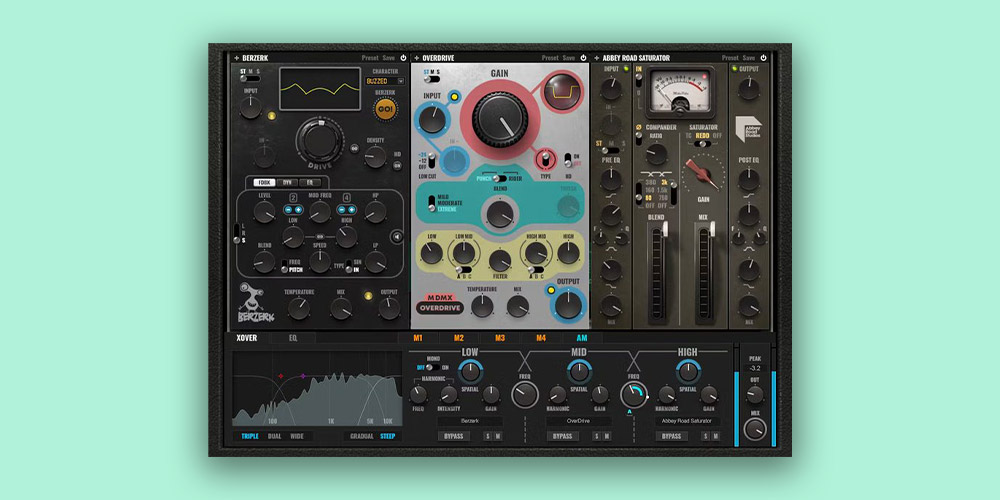Viewport: 1000px width, 500px height.
Task: Click the Abbey Road Studios logo
Action: (x=749, y=129)
